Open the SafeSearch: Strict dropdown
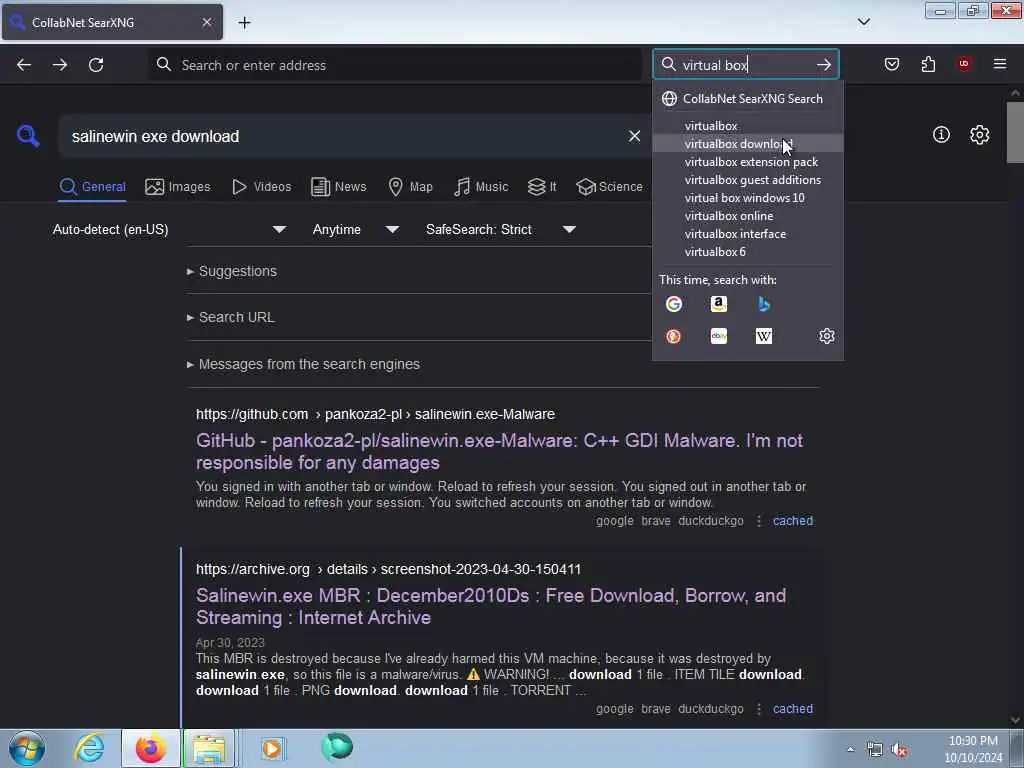 click(501, 229)
